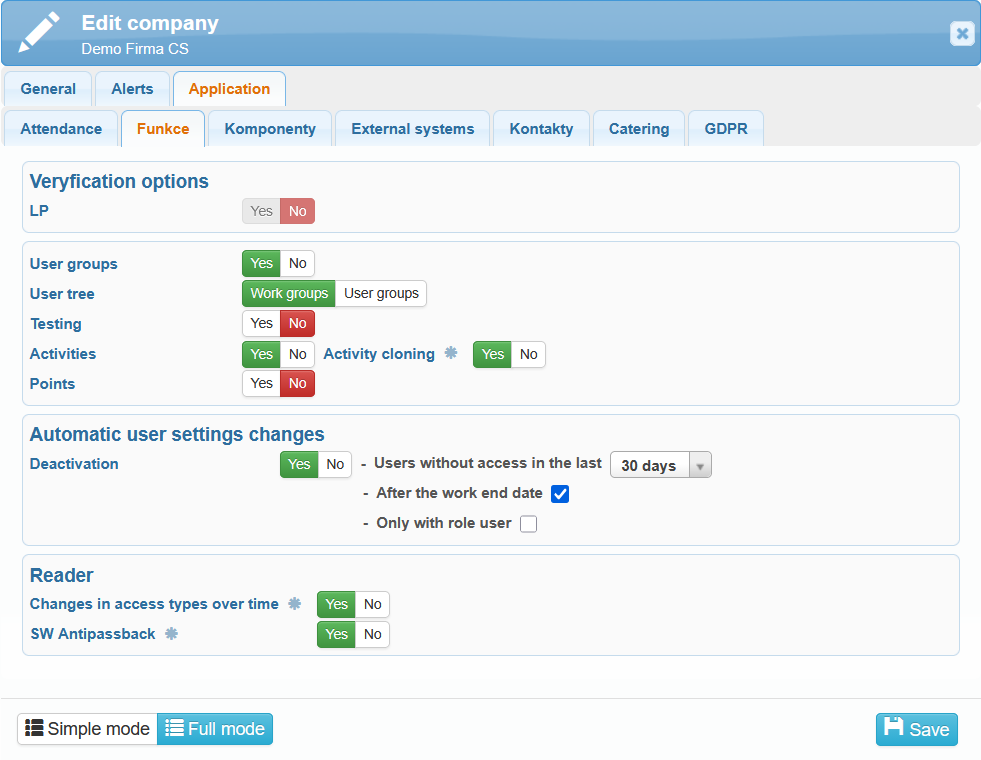Uncheck After the work end date checkbox
Image resolution: width=981 pixels, height=760 pixels.
(560, 494)
